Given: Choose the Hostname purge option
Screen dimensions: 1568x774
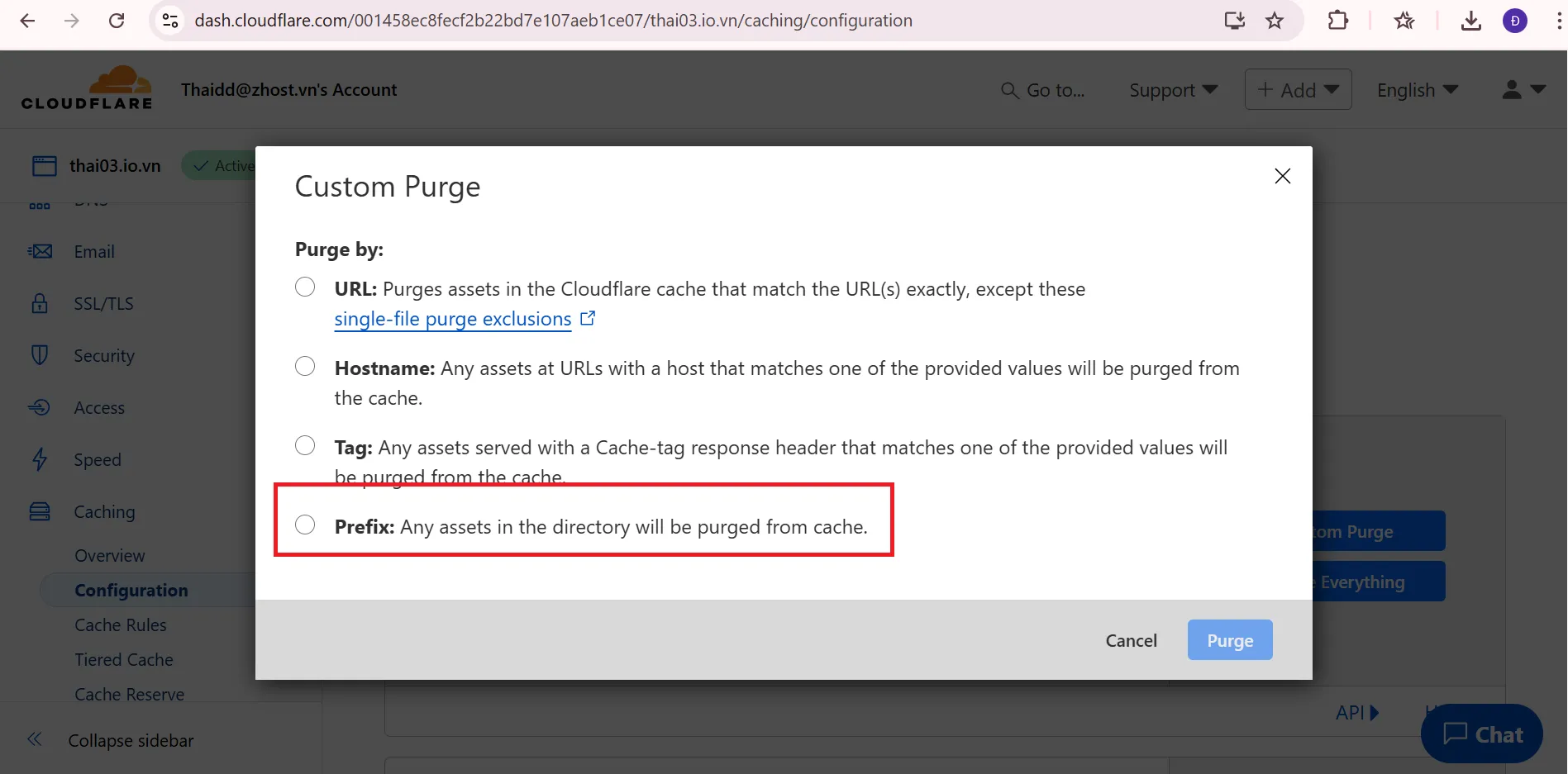Looking at the screenshot, I should pos(305,367).
